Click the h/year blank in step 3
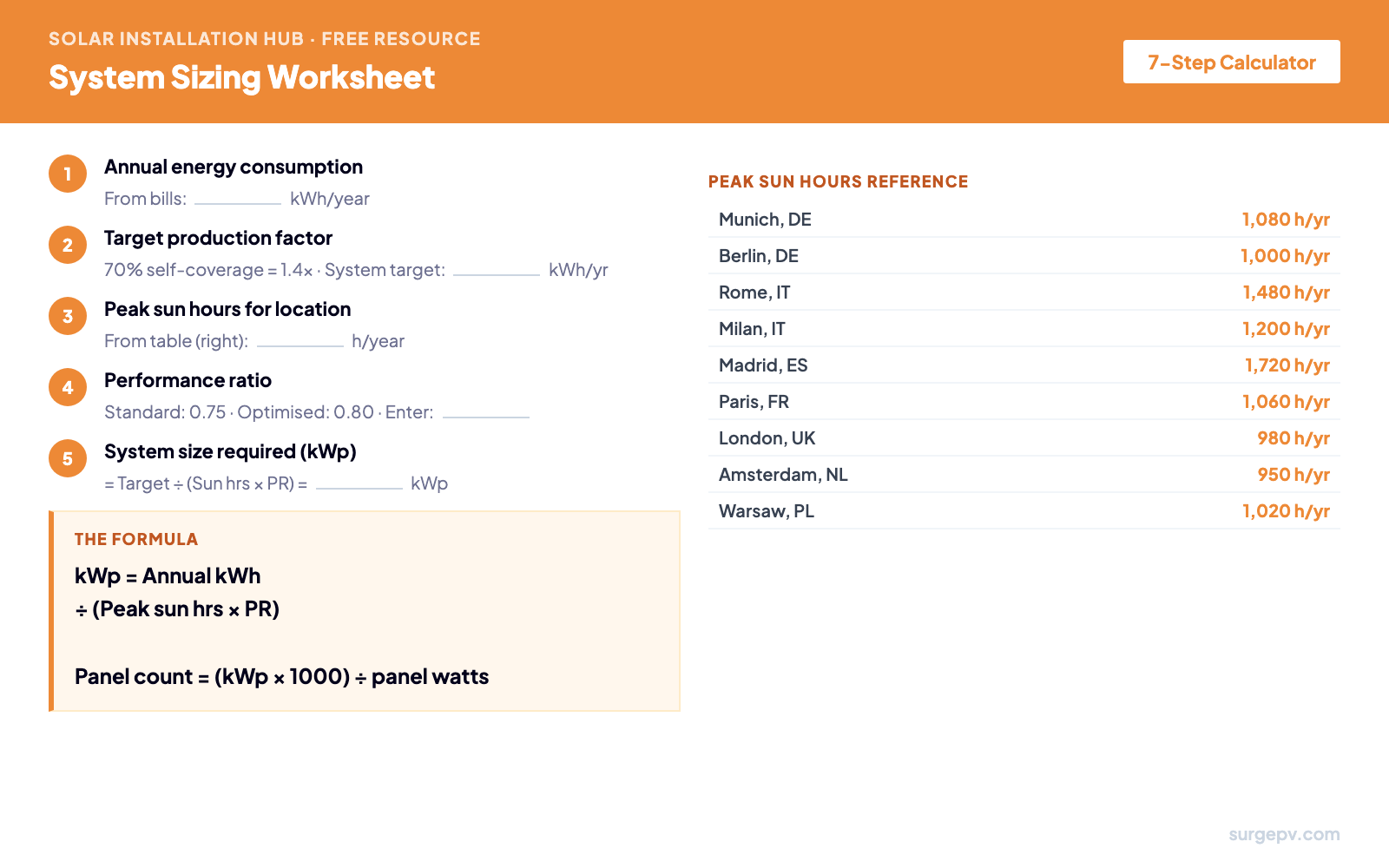The image size is (1389, 868). 300,343
